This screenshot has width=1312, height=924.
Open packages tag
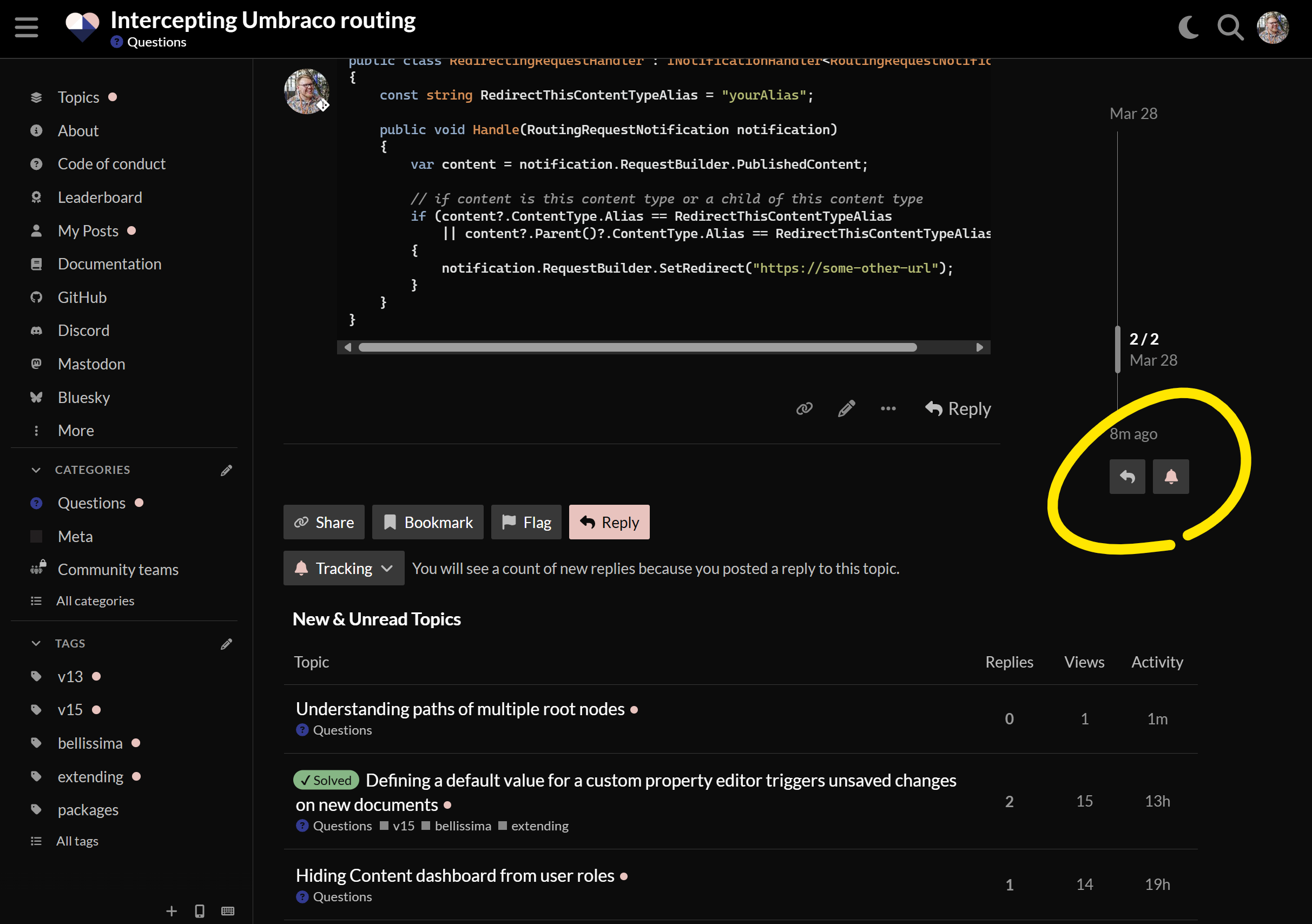coord(88,810)
